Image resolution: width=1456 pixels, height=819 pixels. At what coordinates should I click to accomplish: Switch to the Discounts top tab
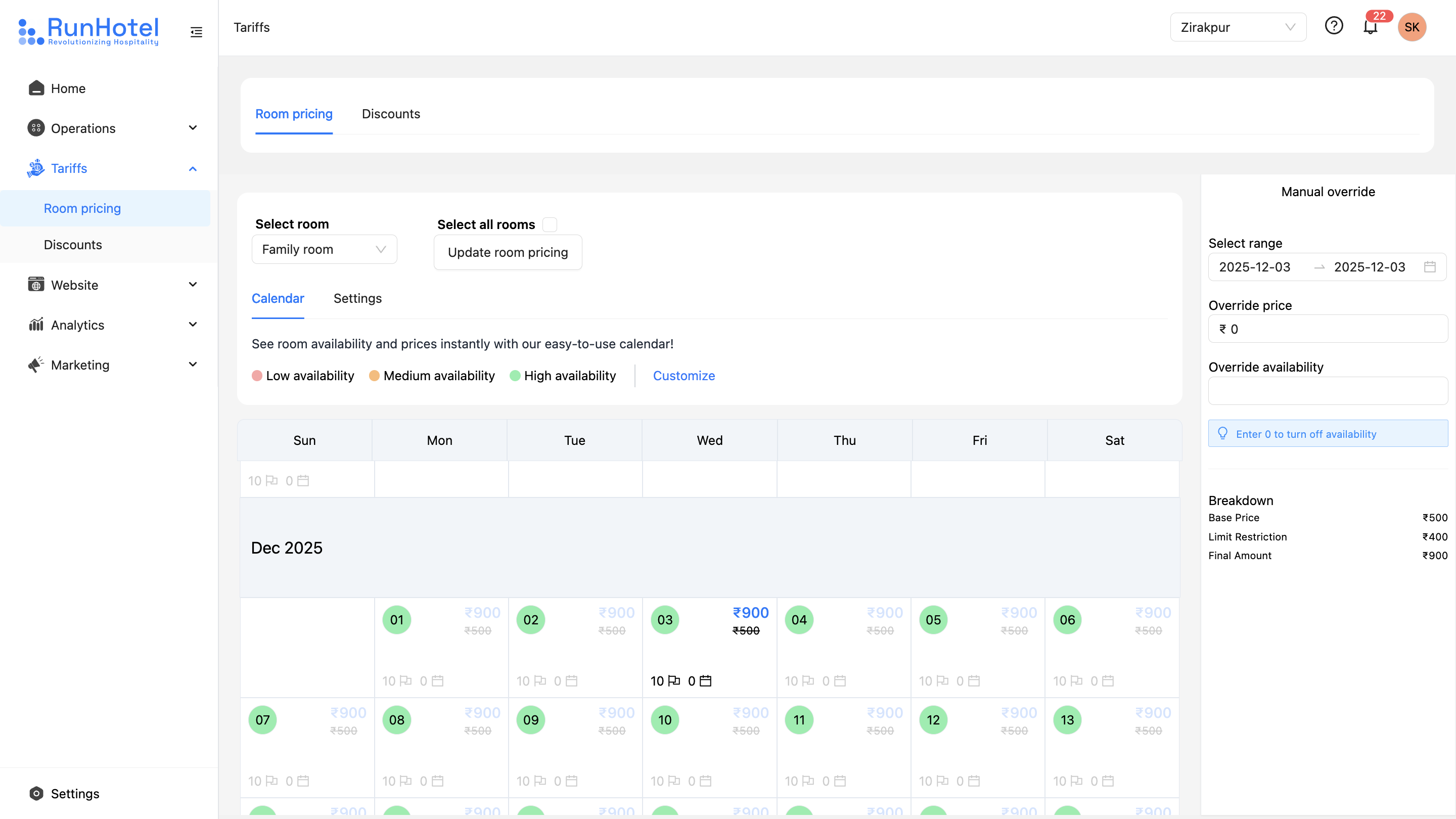391,114
